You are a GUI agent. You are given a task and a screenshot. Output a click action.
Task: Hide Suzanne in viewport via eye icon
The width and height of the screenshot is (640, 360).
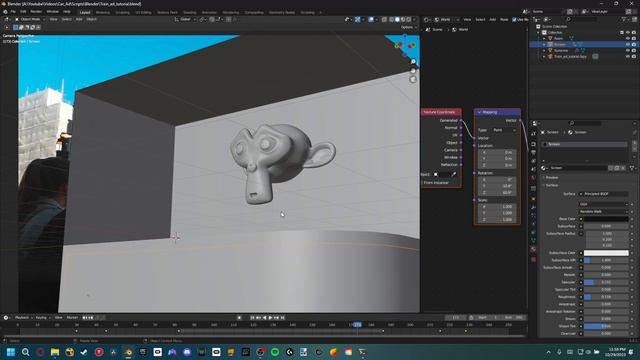(x=628, y=51)
